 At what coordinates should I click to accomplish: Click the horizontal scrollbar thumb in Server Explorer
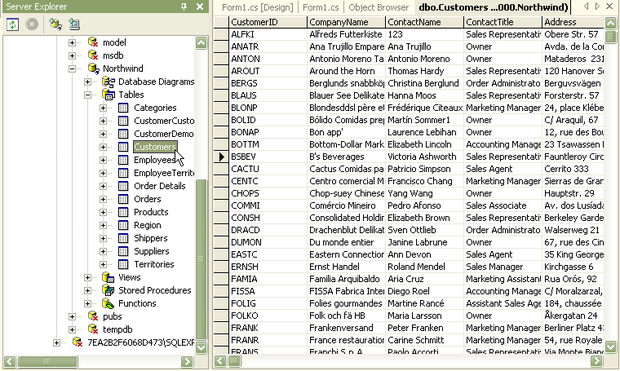(x=47, y=361)
